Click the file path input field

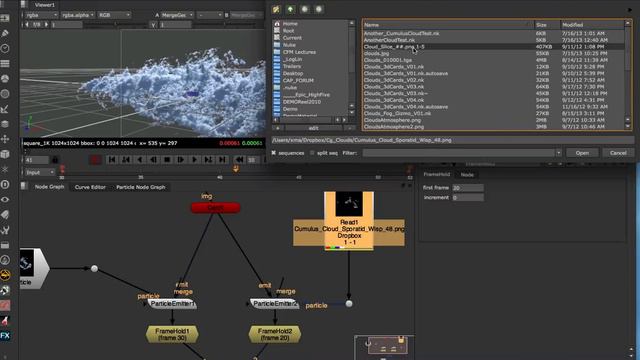[x=453, y=140]
